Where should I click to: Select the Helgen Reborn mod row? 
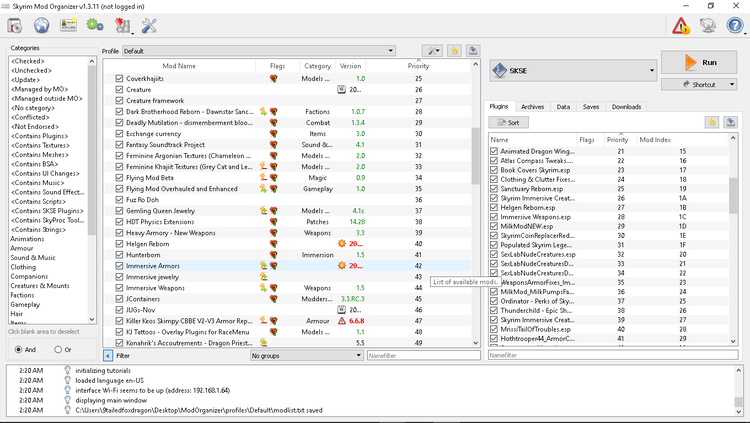coord(287,244)
